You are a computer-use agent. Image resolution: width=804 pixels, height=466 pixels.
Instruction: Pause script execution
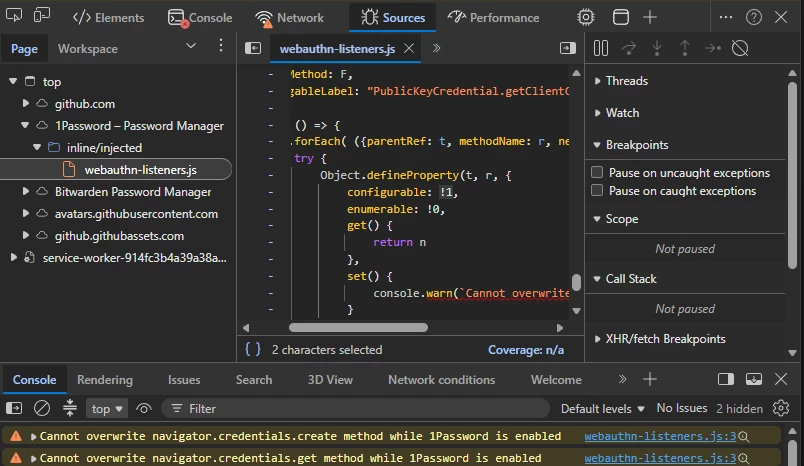pos(600,48)
